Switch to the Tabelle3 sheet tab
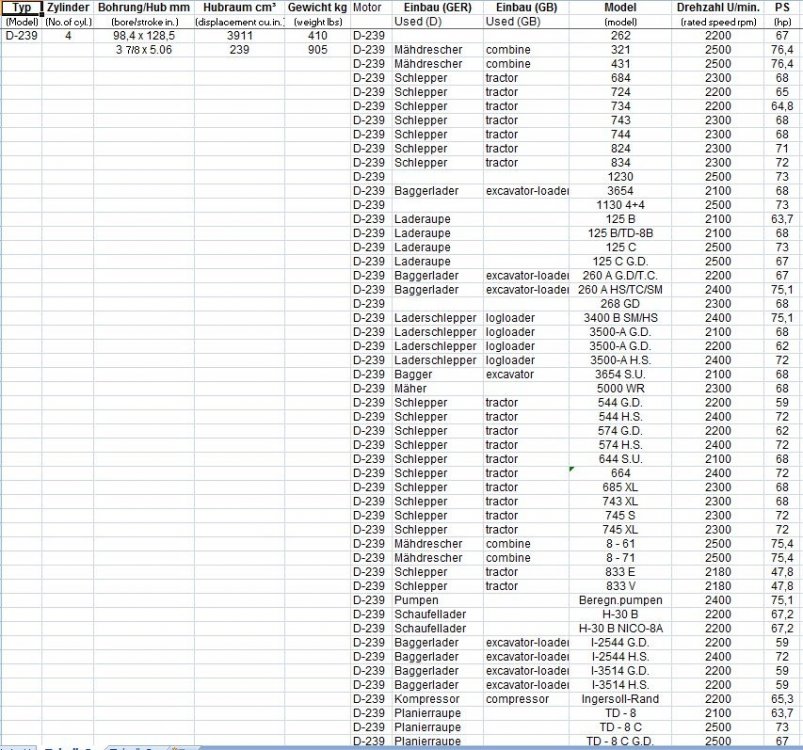 (x=130, y=747)
